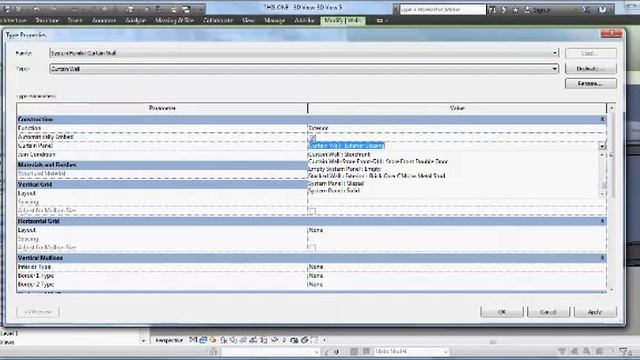The width and height of the screenshot is (640, 360).
Task: Open the Help question mark icon
Action: (602, 9)
